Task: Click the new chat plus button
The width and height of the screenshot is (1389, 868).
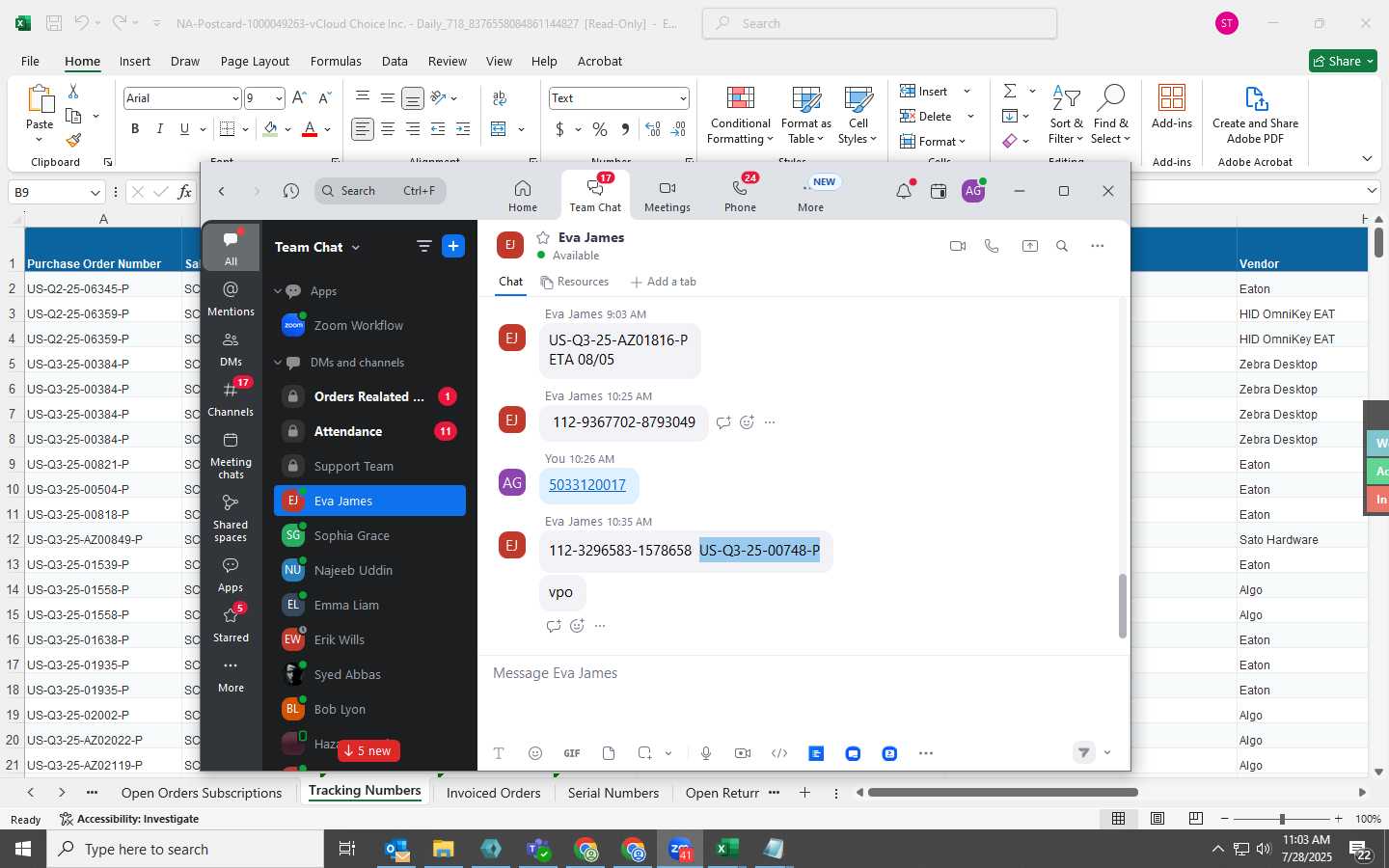Action: pos(453,246)
